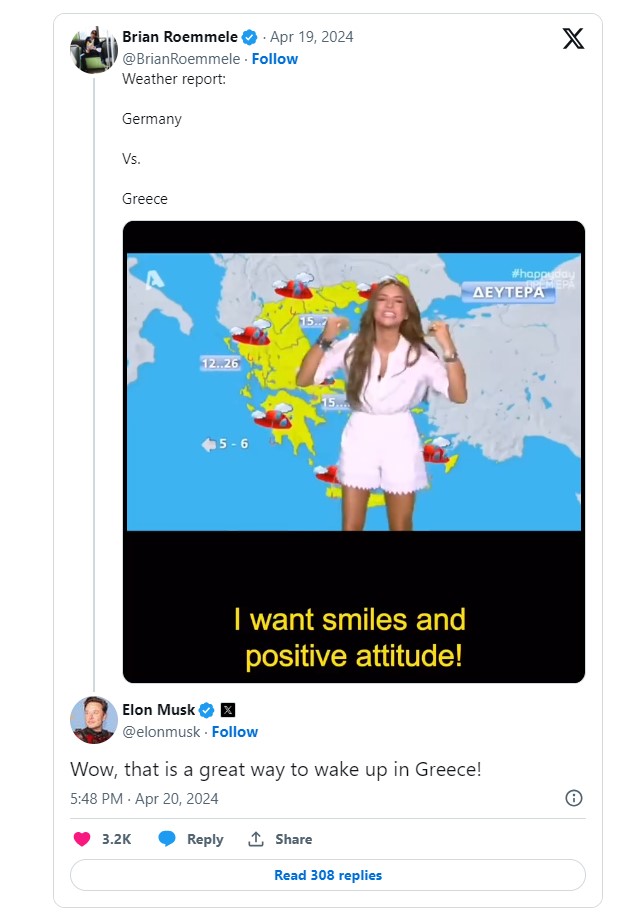Click the Apr 19, 2024 date of quoted tweet

(x=311, y=38)
